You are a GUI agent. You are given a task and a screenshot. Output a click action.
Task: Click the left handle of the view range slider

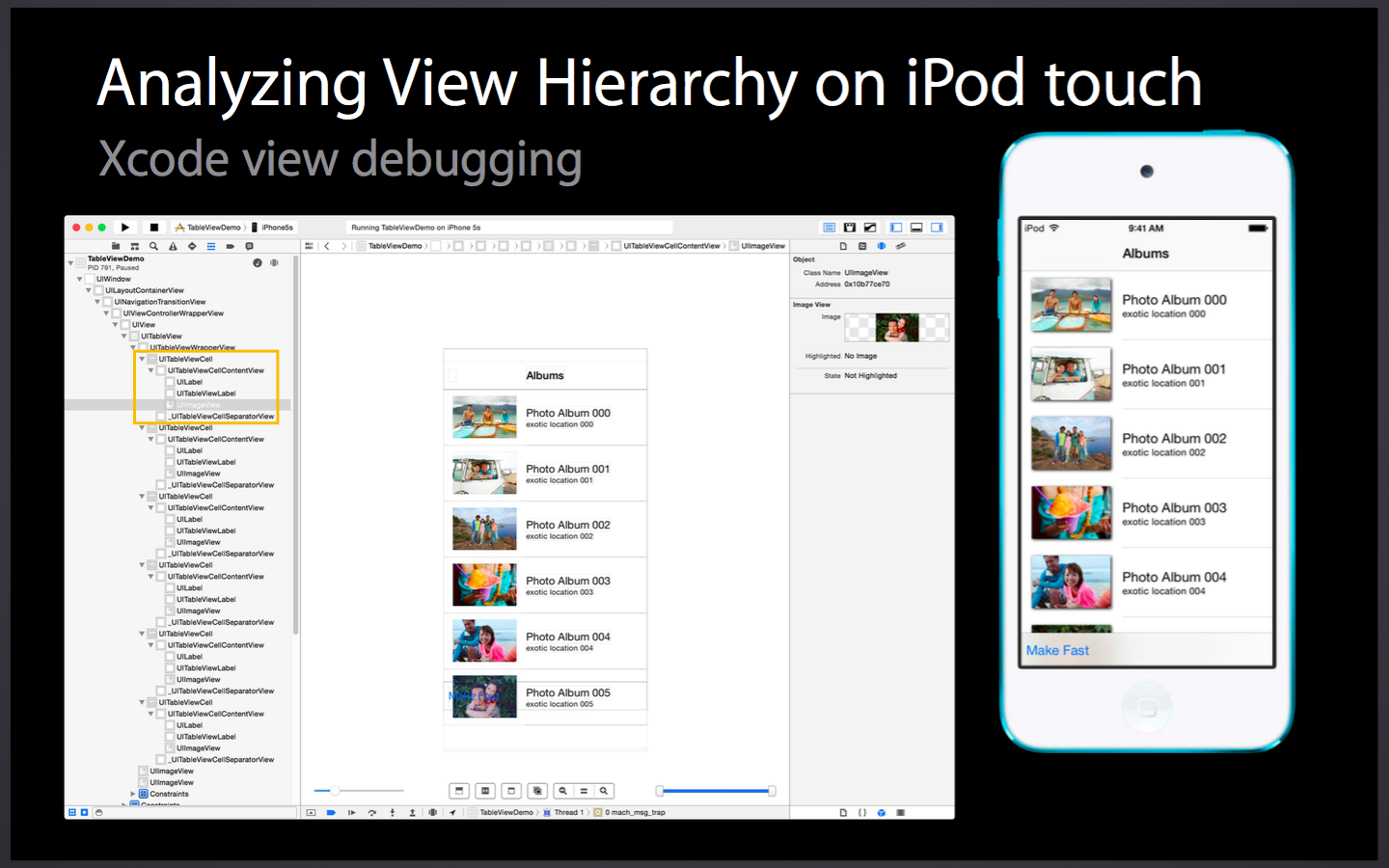[660, 791]
